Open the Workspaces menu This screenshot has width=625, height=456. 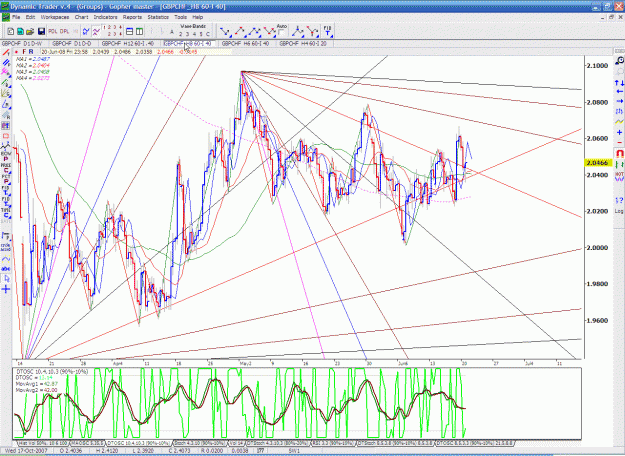55,17
